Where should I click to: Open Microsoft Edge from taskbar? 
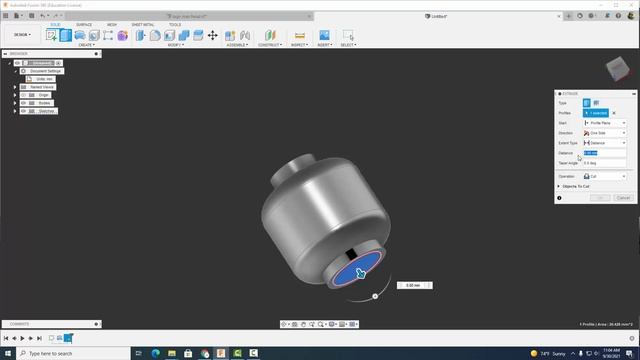coord(156,353)
